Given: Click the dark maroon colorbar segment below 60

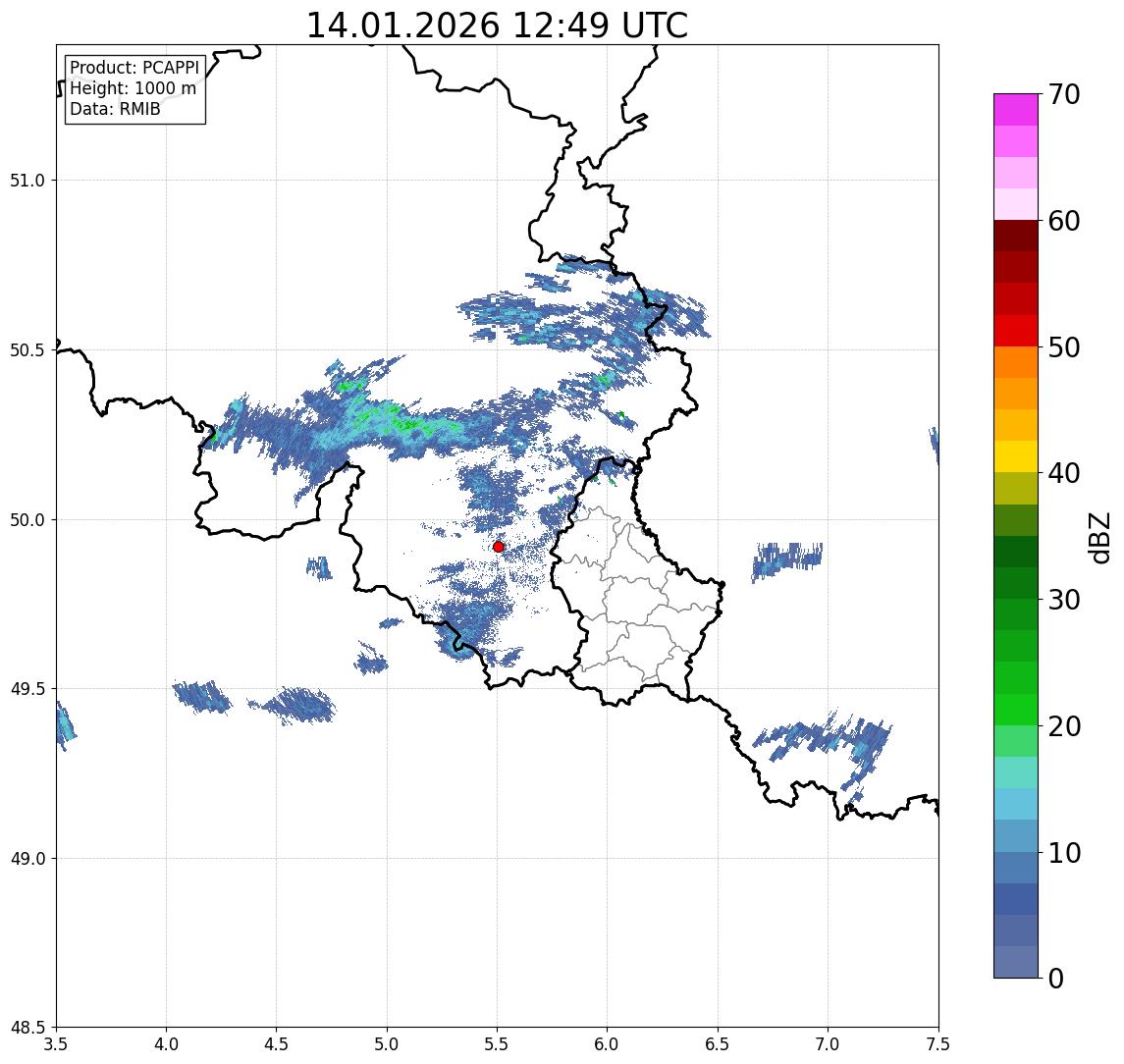Looking at the screenshot, I should [x=1016, y=236].
